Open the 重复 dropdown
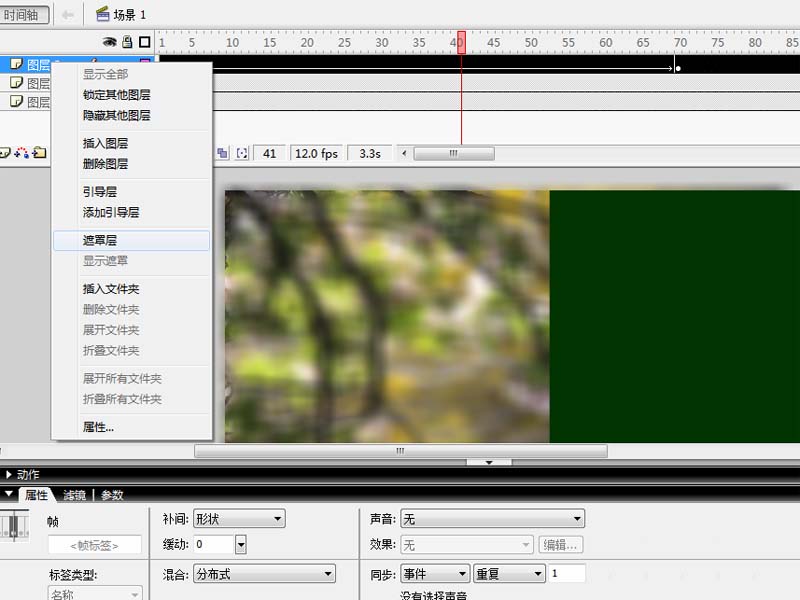The height and width of the screenshot is (600, 800). pos(509,574)
